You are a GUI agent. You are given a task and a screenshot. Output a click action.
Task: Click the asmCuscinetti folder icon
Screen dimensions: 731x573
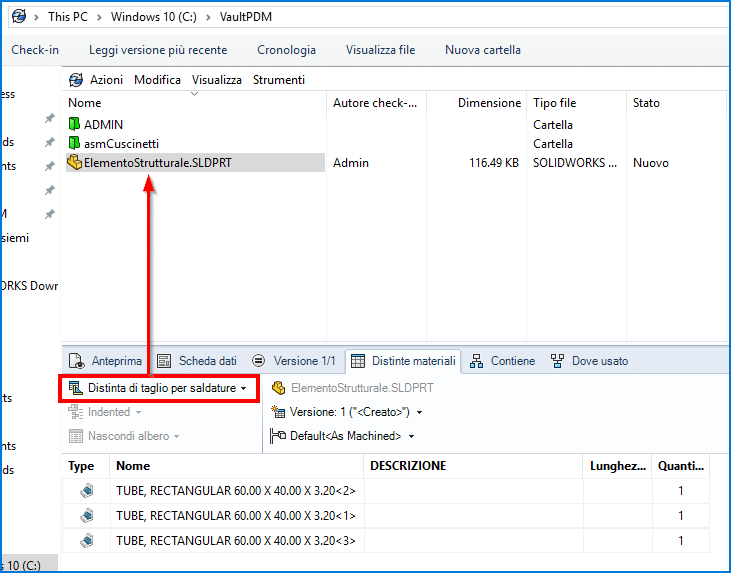click(74, 144)
